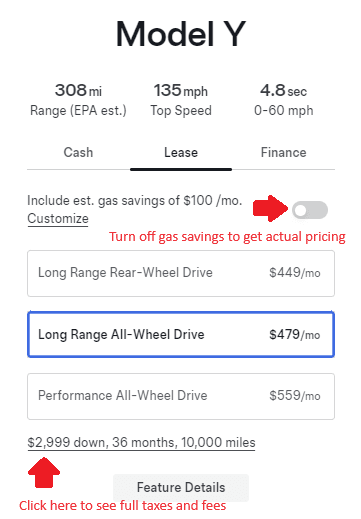Choose Performance All-Wheel Drive trim
361x519 pixels.
click(181, 396)
